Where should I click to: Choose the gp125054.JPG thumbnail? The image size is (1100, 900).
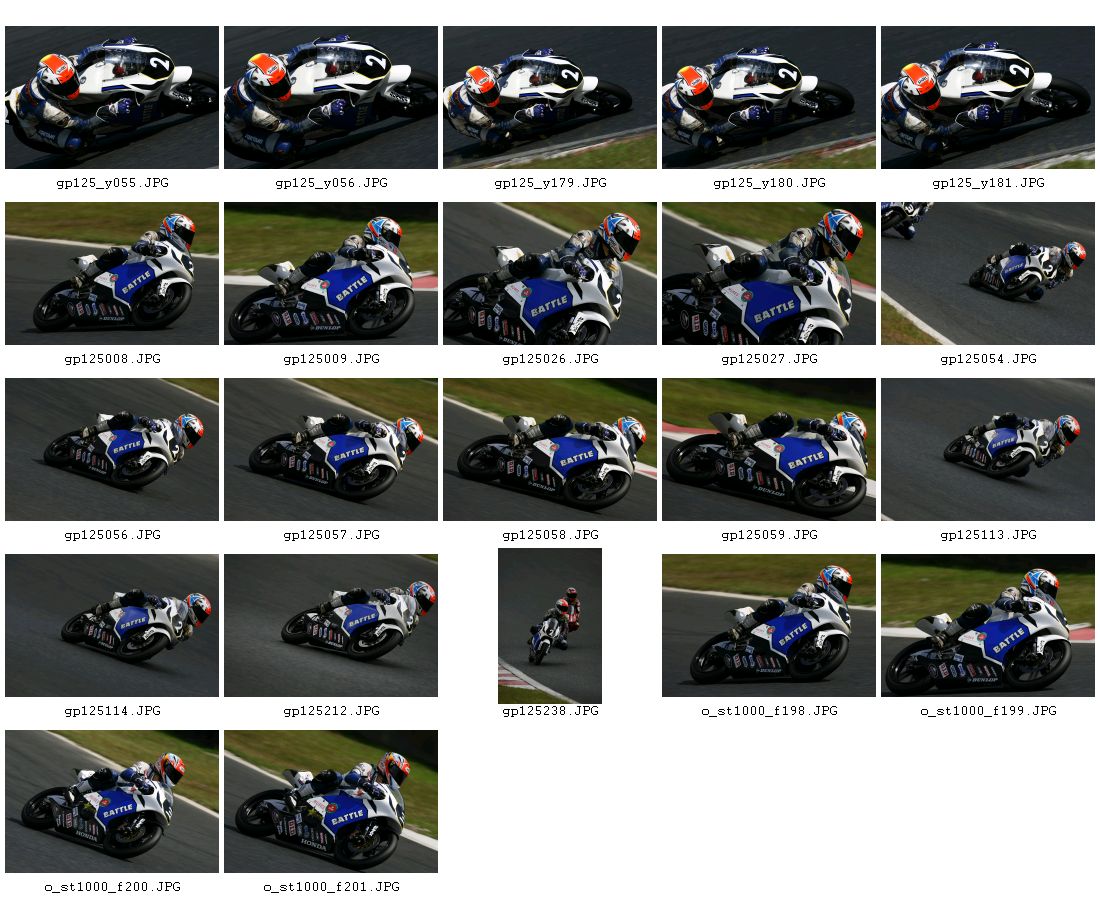coord(987,274)
